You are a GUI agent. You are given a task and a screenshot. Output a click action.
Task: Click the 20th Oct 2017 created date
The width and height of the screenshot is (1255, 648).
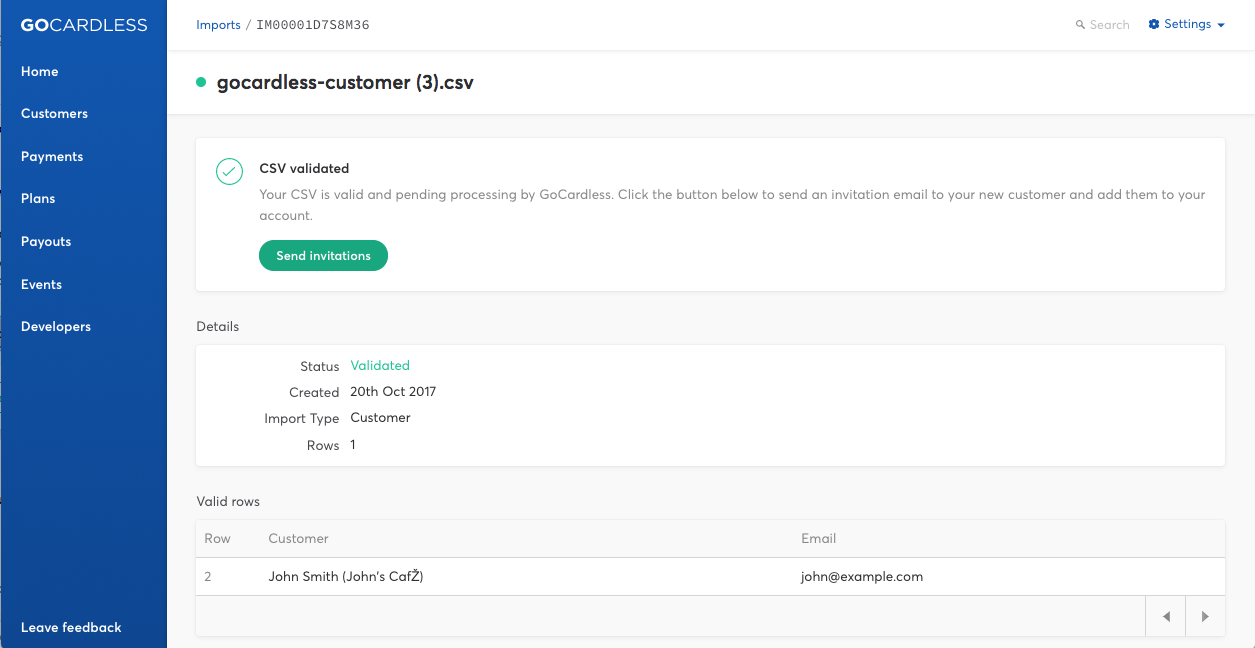pyautogui.click(x=393, y=392)
